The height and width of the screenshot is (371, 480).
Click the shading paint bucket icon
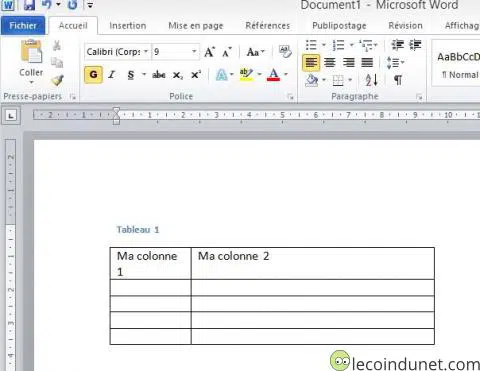pos(312,80)
